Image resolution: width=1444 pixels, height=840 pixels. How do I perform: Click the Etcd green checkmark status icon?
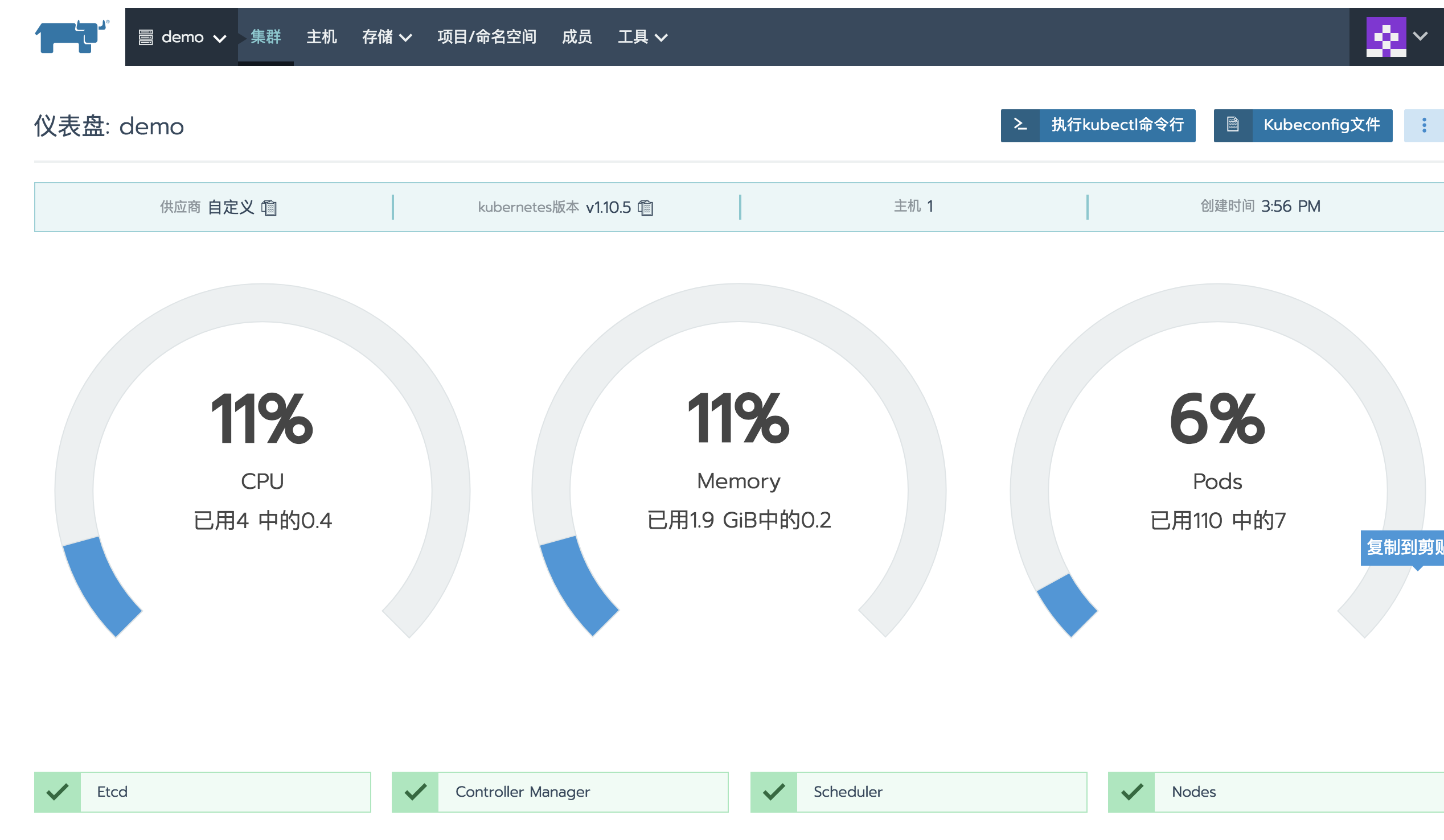(58, 792)
